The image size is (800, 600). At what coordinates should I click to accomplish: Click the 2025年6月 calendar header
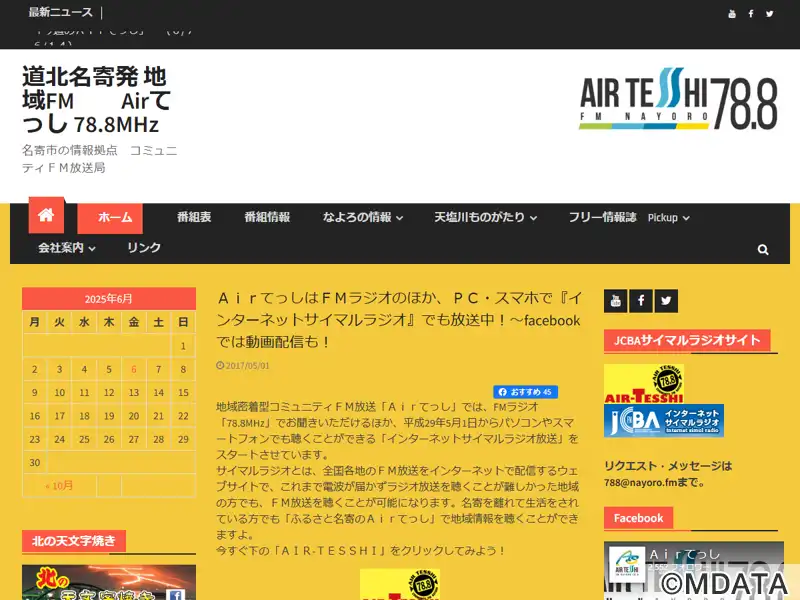tap(109, 299)
